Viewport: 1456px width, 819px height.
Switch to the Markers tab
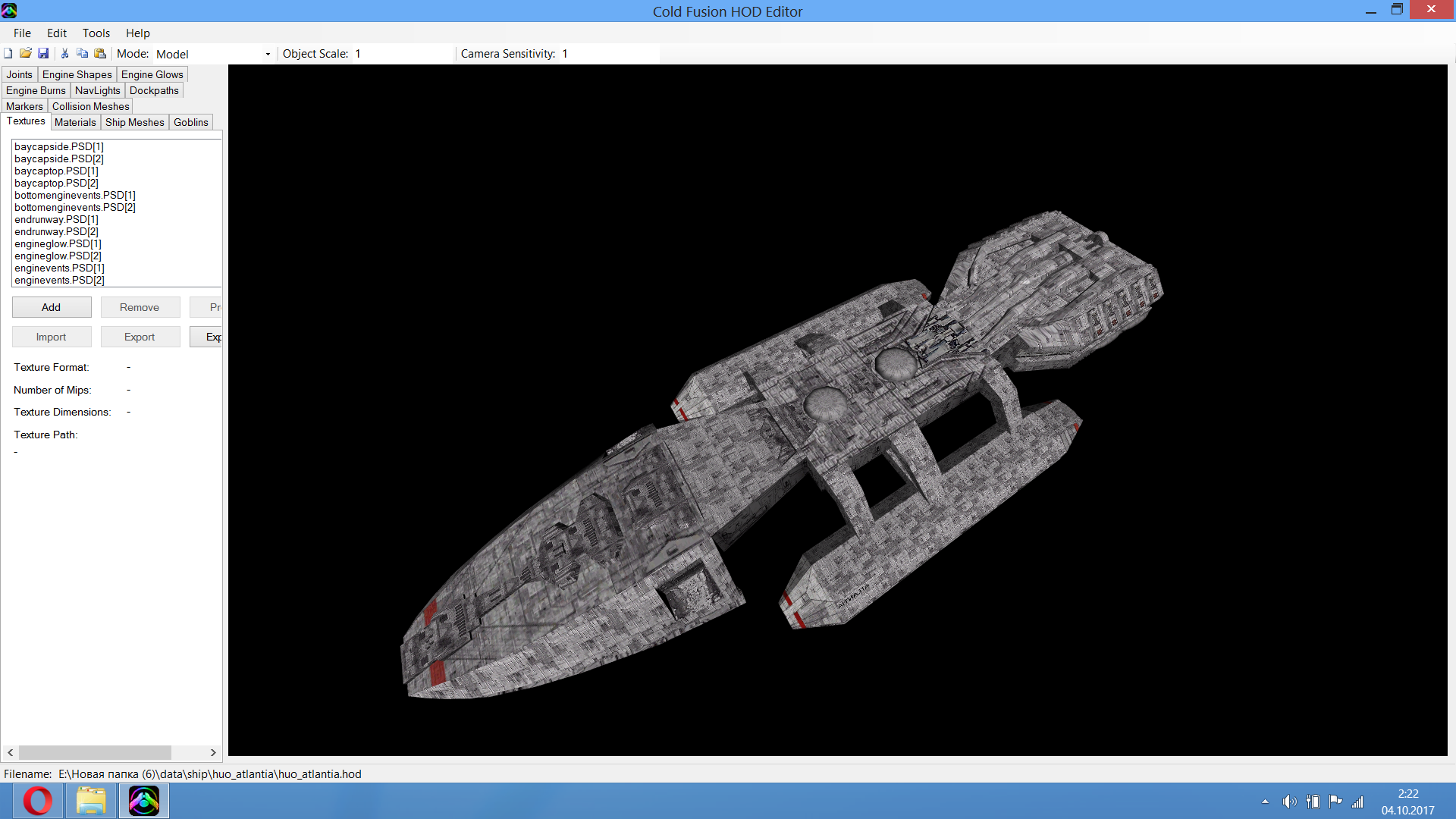(24, 106)
